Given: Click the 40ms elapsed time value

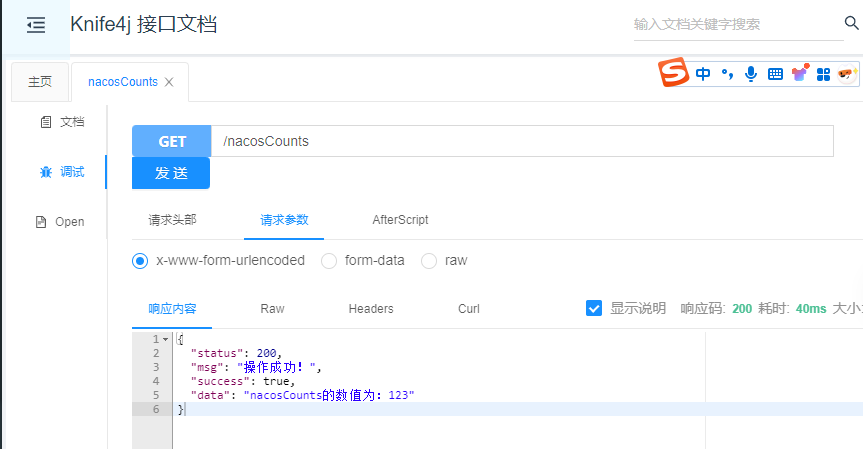Looking at the screenshot, I should [811, 309].
